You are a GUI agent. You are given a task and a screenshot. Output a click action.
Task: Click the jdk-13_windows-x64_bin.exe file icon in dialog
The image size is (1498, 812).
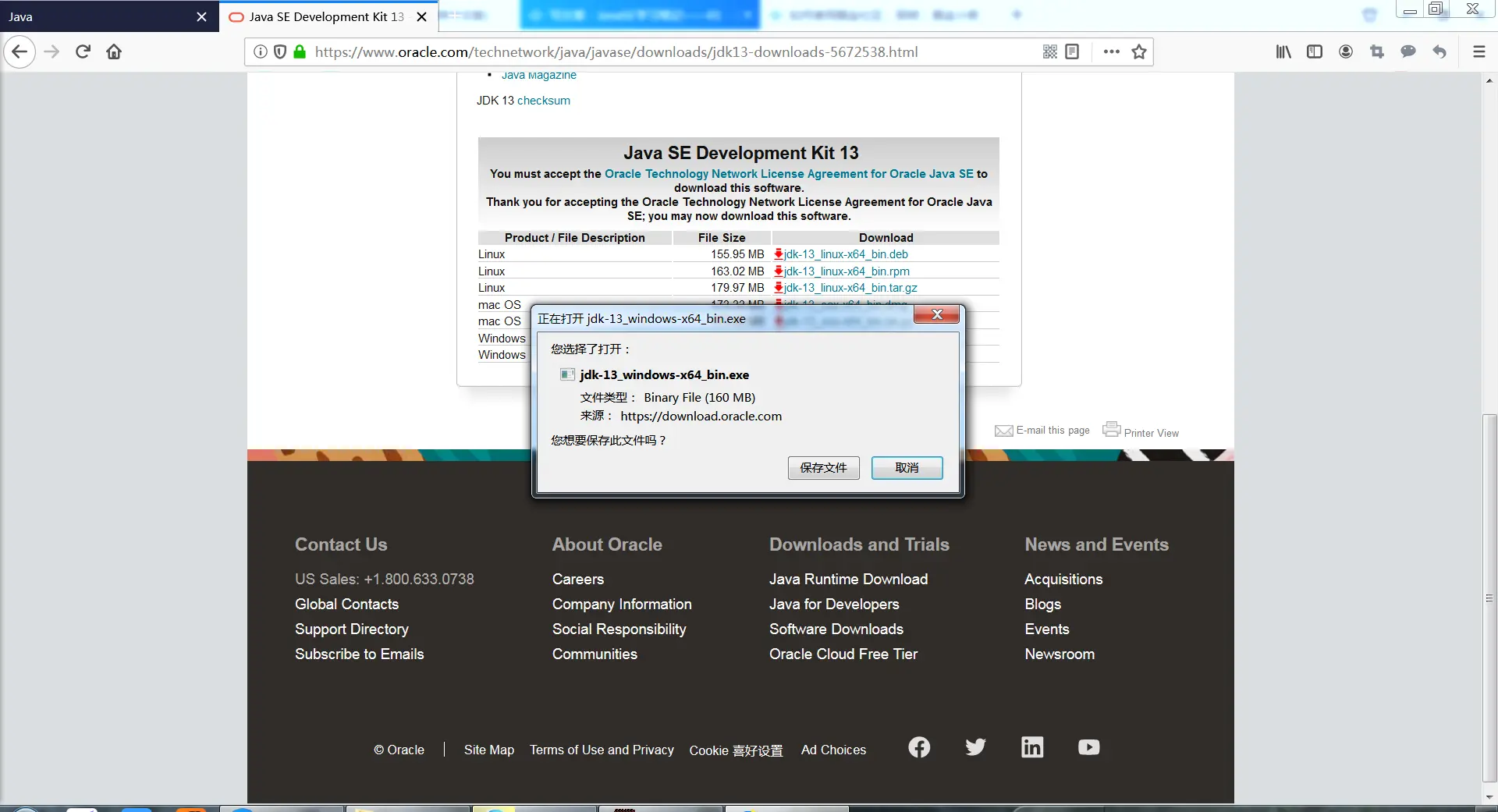tap(567, 375)
